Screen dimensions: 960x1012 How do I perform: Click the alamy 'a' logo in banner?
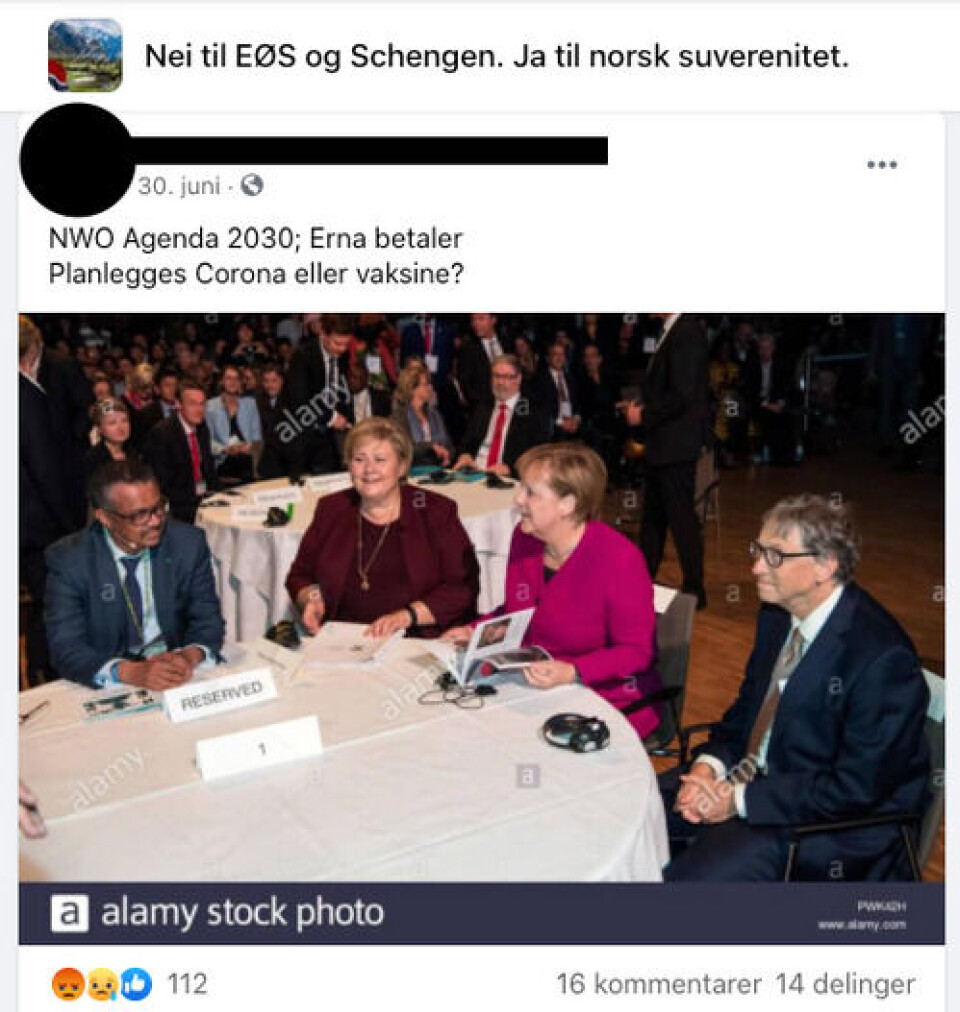click(69, 913)
